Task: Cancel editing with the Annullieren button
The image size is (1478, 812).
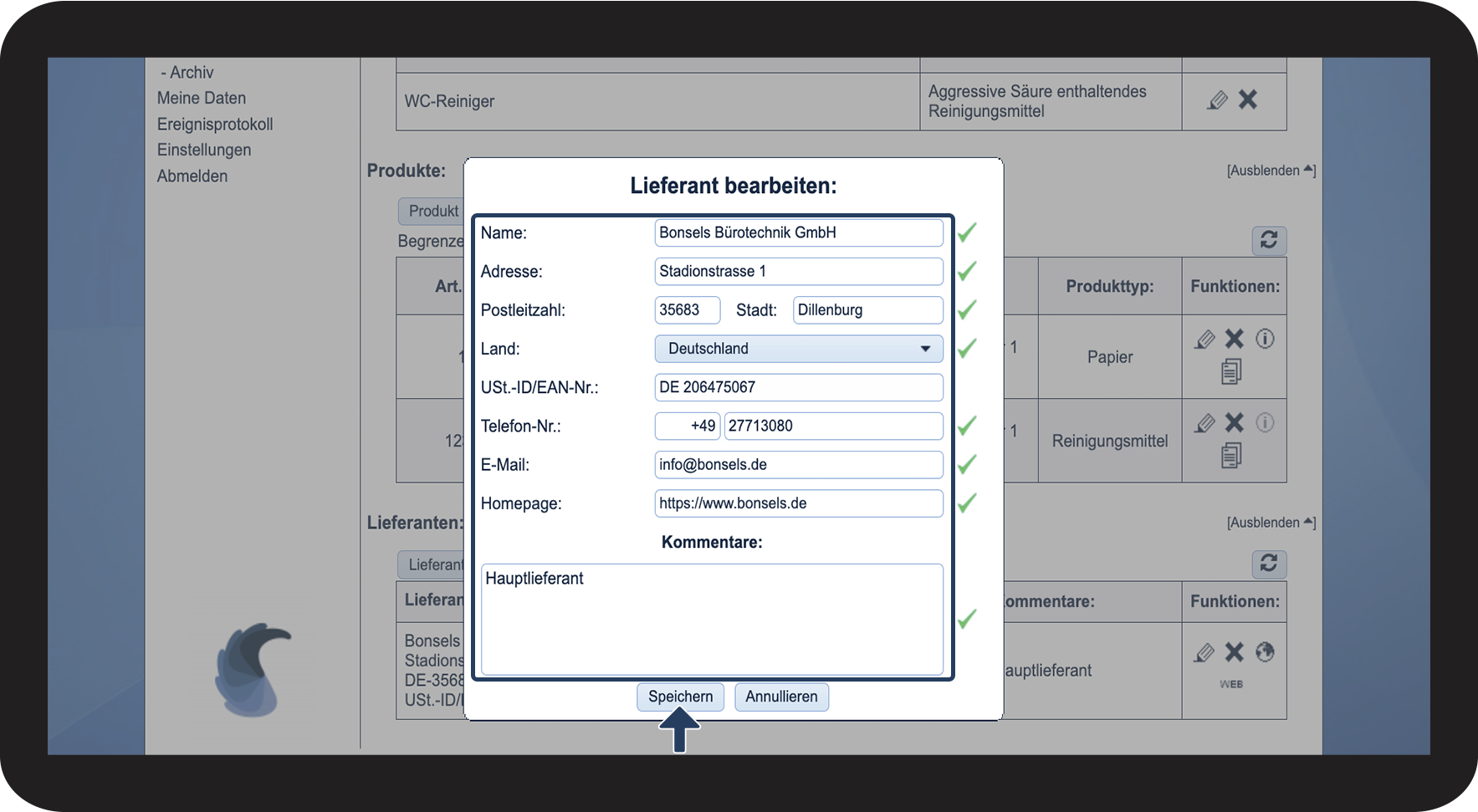Action: coord(781,697)
